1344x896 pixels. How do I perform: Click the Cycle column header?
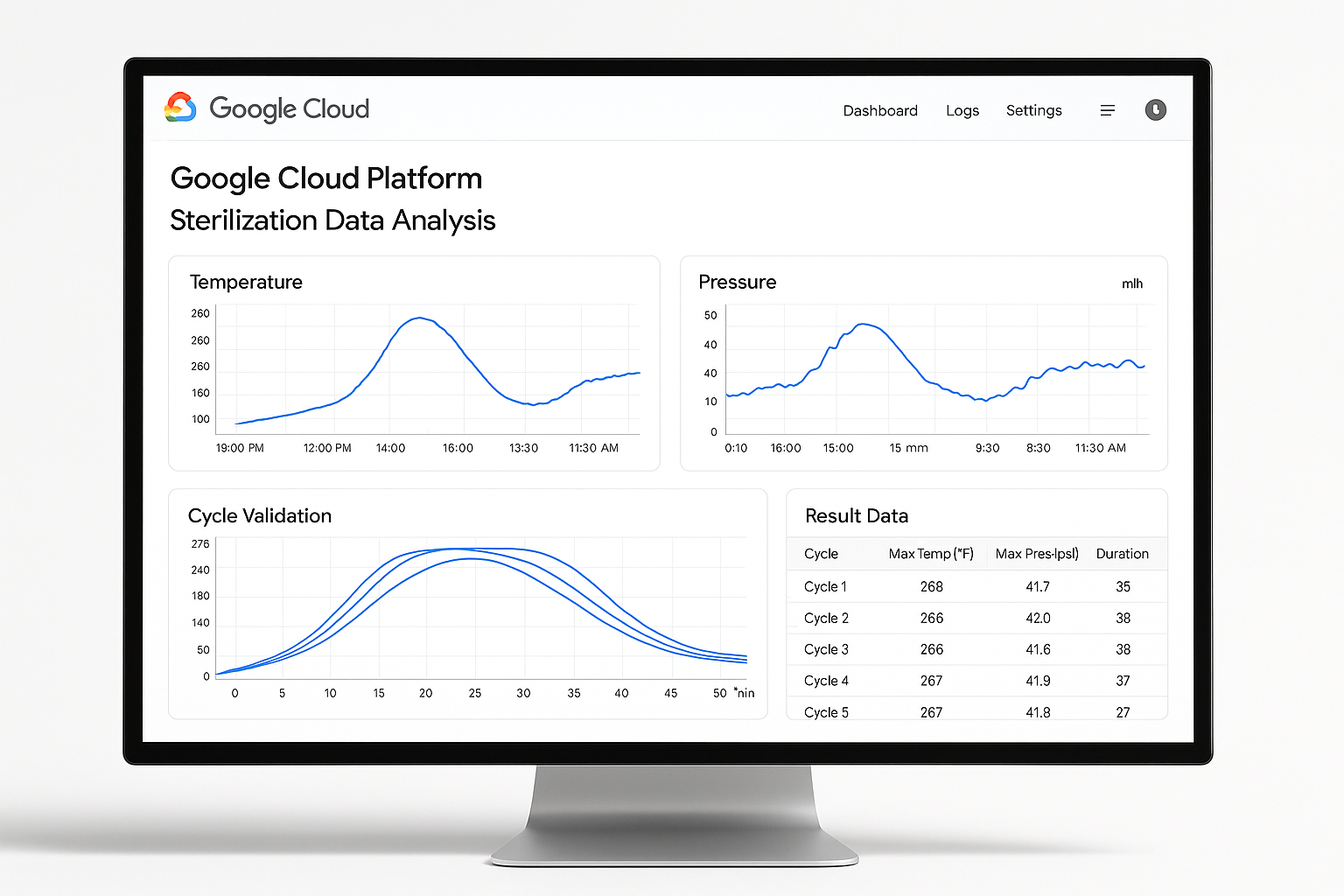pyautogui.click(x=821, y=554)
